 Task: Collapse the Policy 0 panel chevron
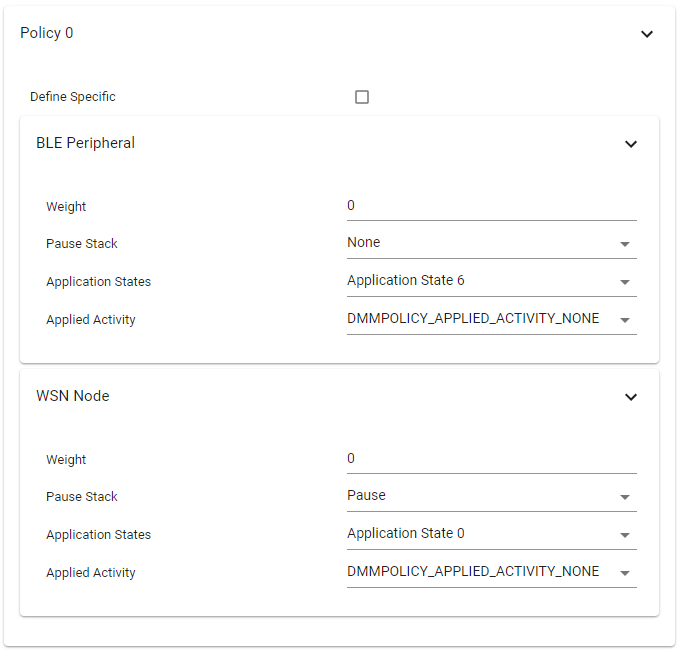pos(647,34)
